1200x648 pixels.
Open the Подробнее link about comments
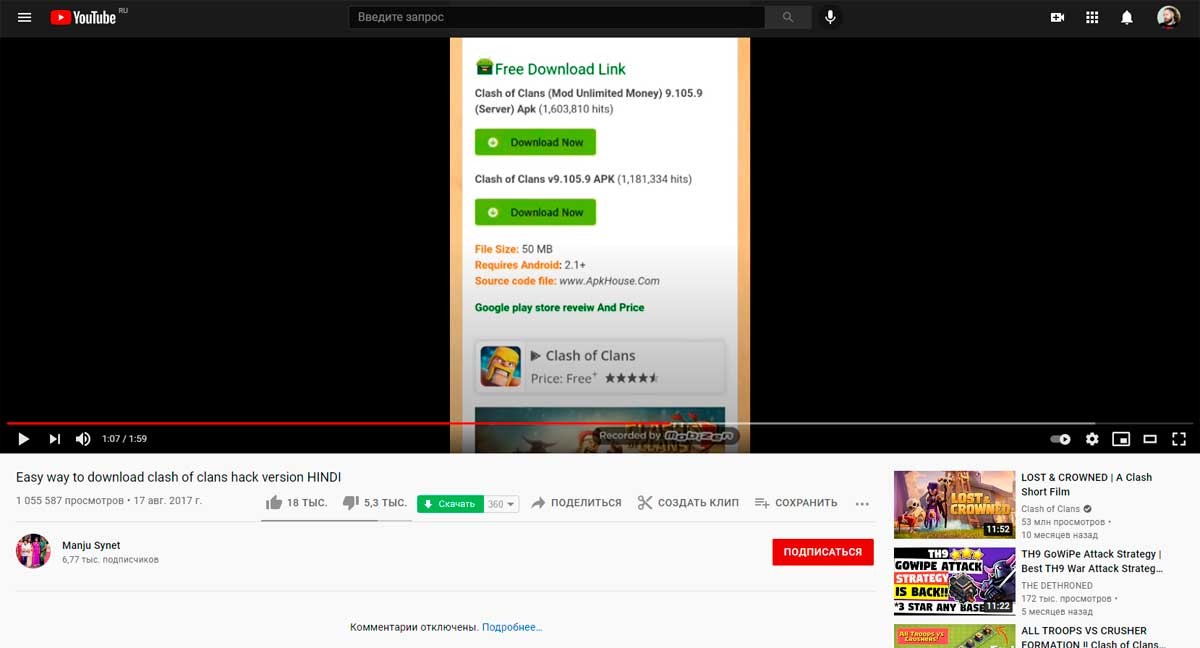[512, 627]
